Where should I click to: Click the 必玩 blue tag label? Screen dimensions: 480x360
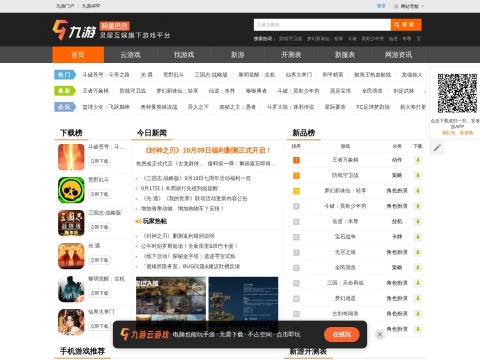click(65, 107)
